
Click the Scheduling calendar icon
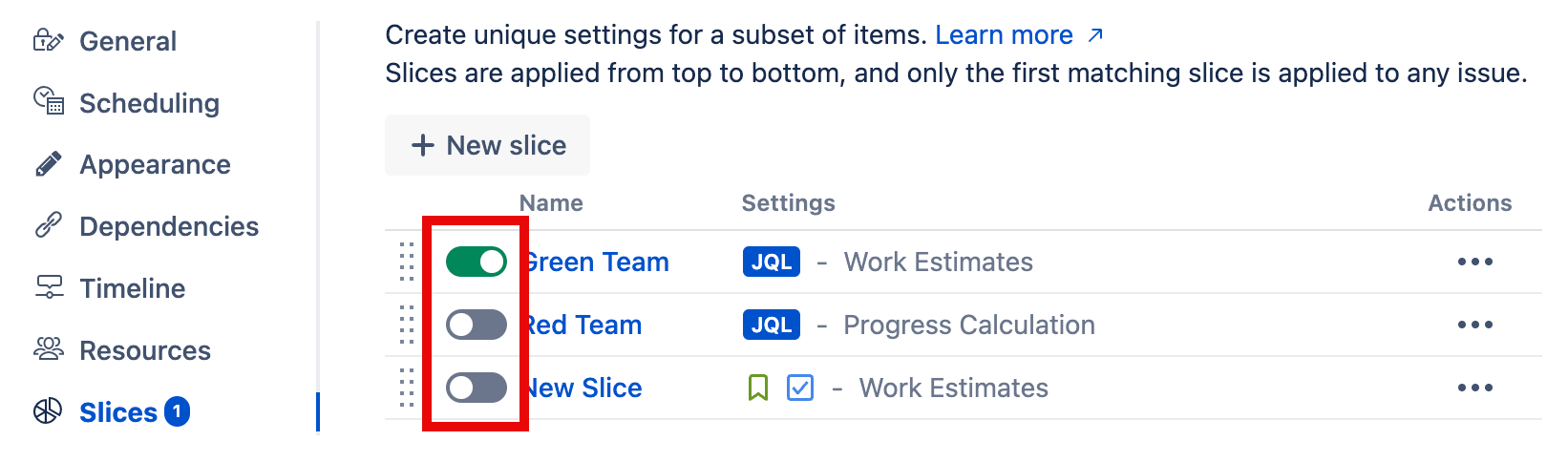[48, 101]
